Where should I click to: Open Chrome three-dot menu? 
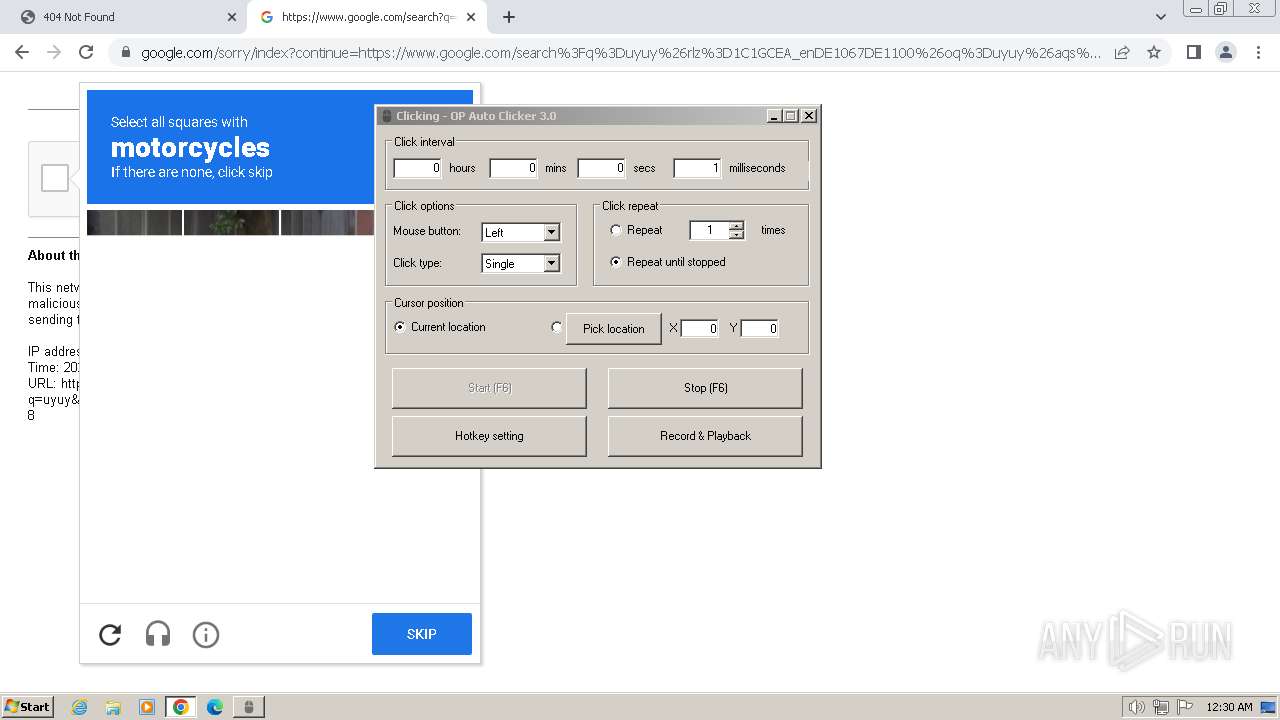pos(1258,52)
